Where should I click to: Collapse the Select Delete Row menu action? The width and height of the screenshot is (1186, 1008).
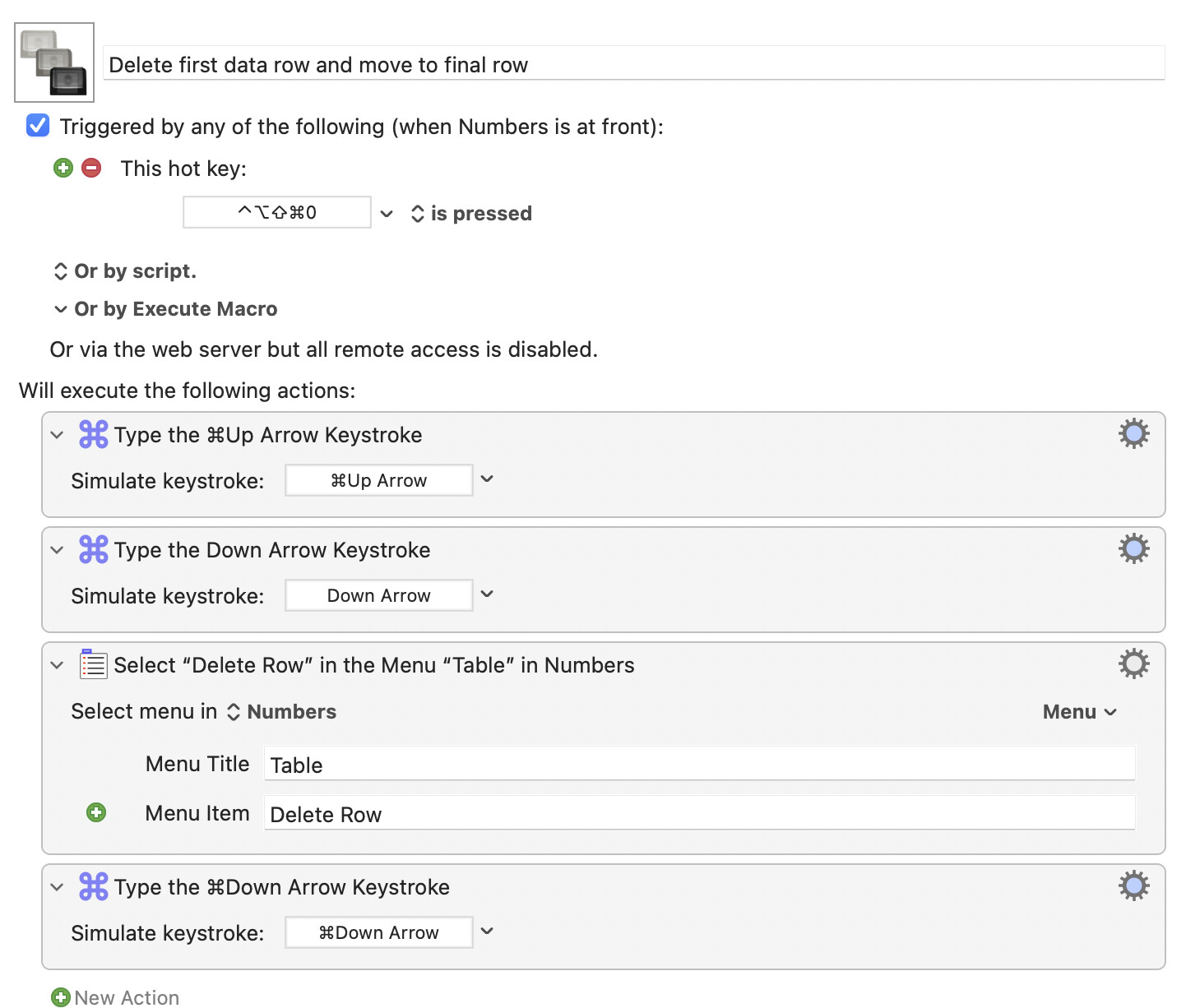click(x=57, y=665)
